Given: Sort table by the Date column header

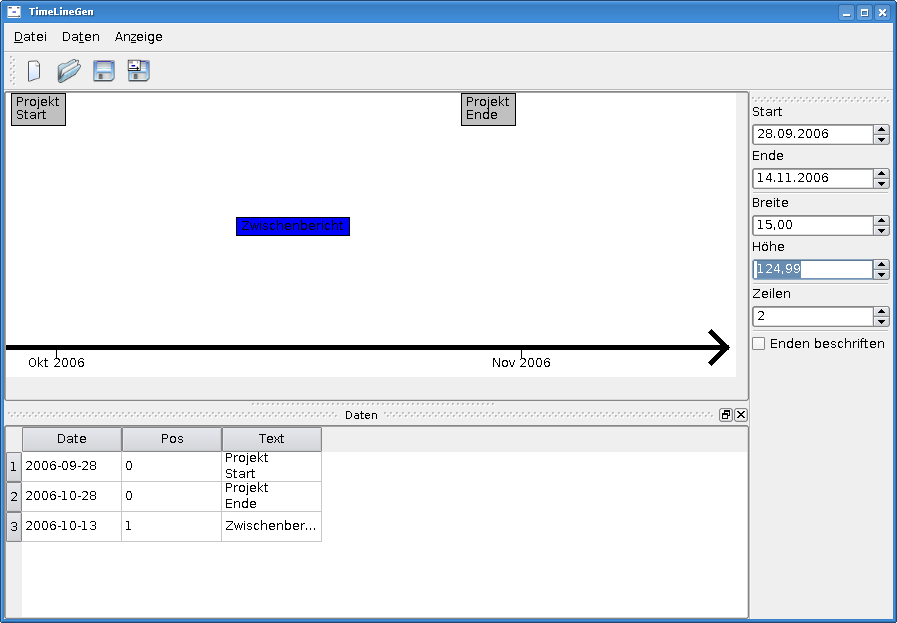Looking at the screenshot, I should (72, 439).
